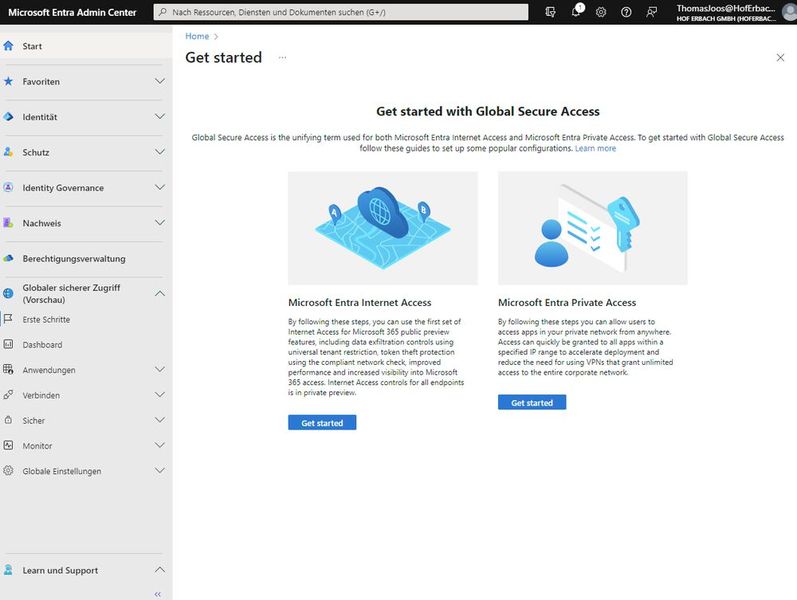Collapse the sidebar with double-chevron icon
The height and width of the screenshot is (600, 797).
click(x=158, y=593)
